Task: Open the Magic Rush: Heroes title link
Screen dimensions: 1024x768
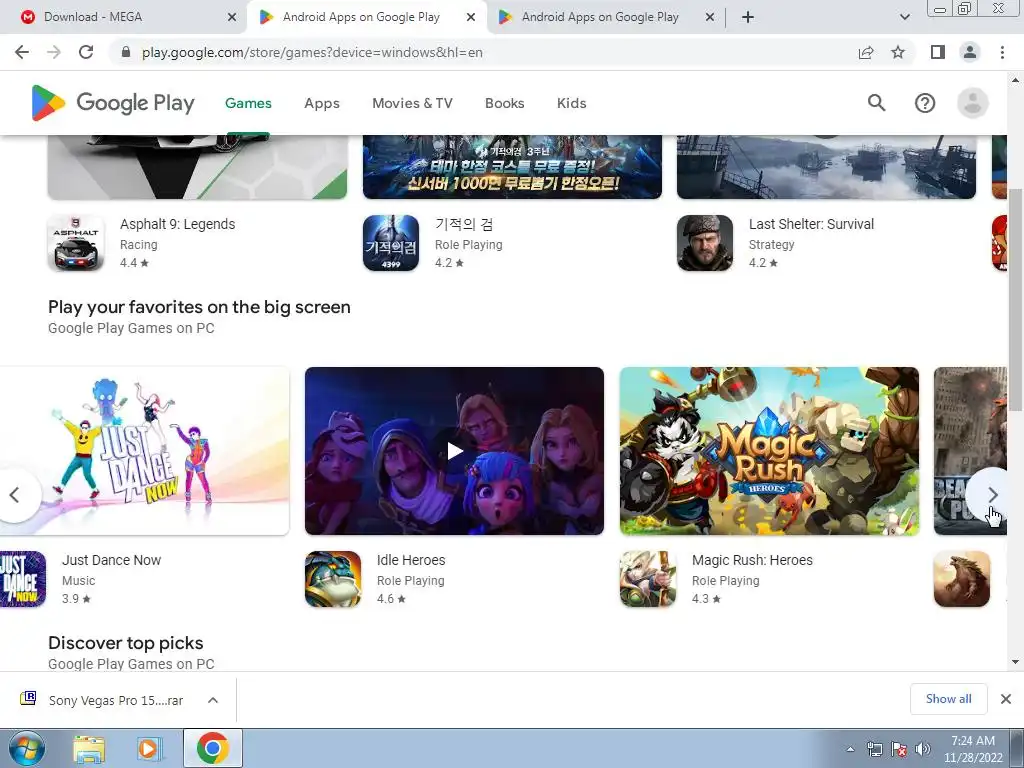Action: coord(752,560)
